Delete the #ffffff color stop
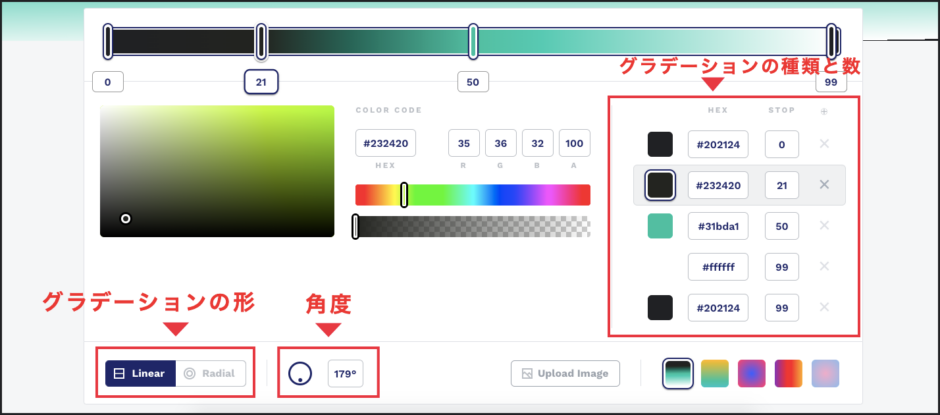The height and width of the screenshot is (415, 940). [824, 266]
